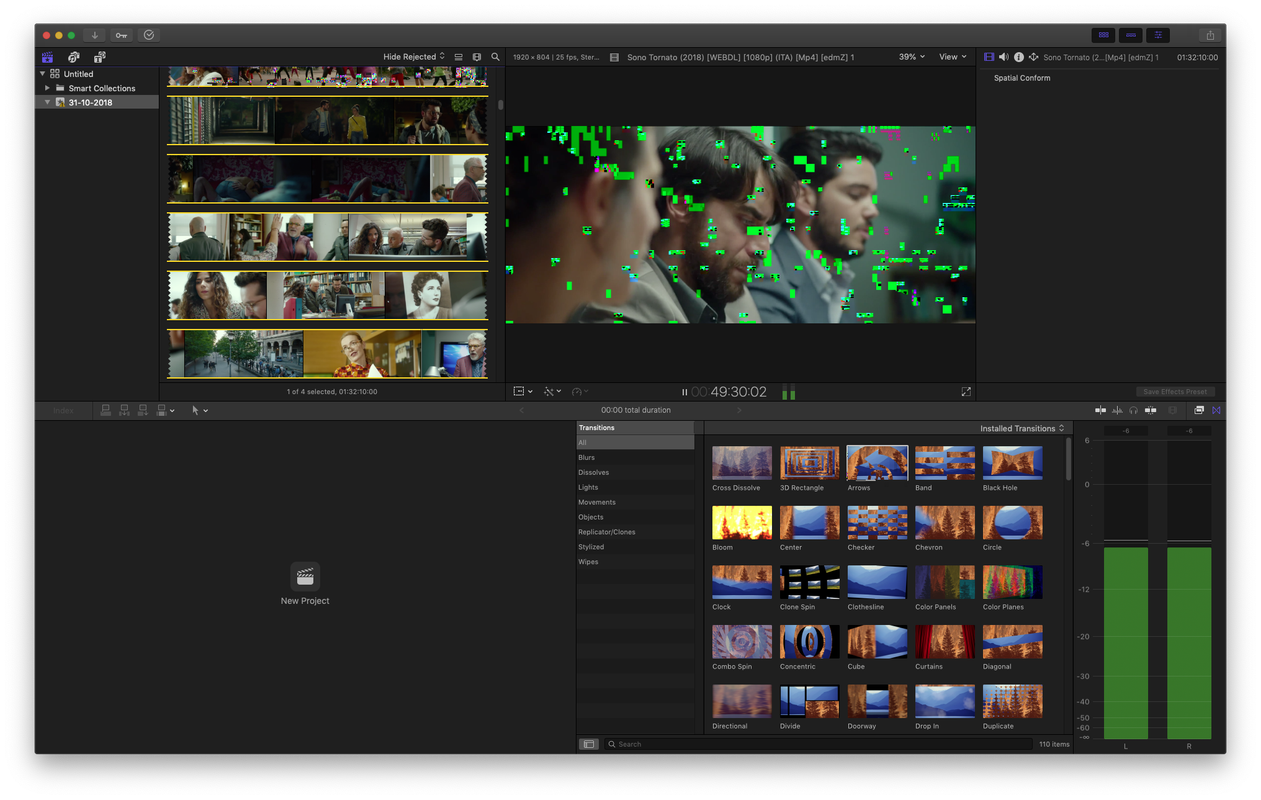The width and height of the screenshot is (1261, 800).
Task: Open the Titles and Generators sidebar
Action: pyautogui.click(x=99, y=57)
